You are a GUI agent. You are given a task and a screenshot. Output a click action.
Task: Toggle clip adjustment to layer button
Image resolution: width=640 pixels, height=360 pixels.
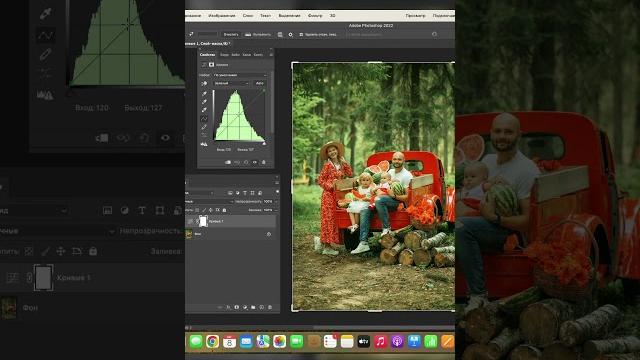pos(228,162)
